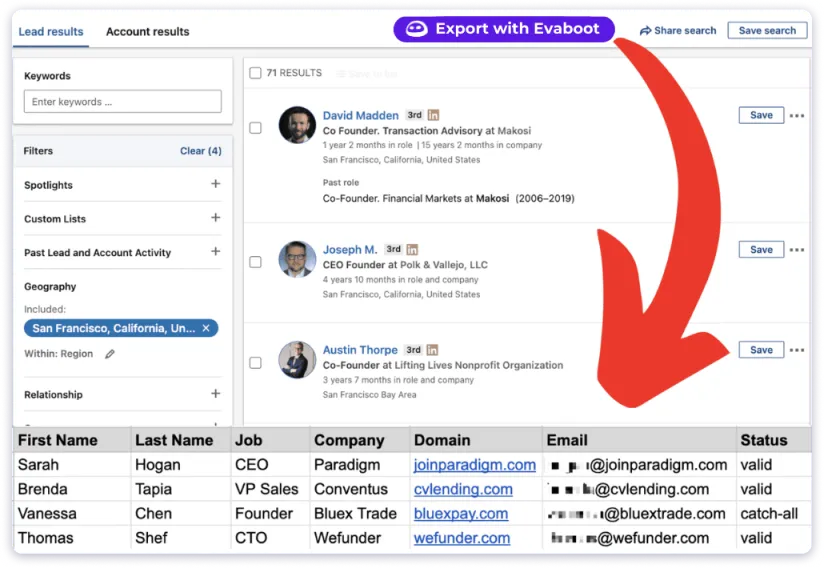Expand the Relationship filter

point(215,394)
